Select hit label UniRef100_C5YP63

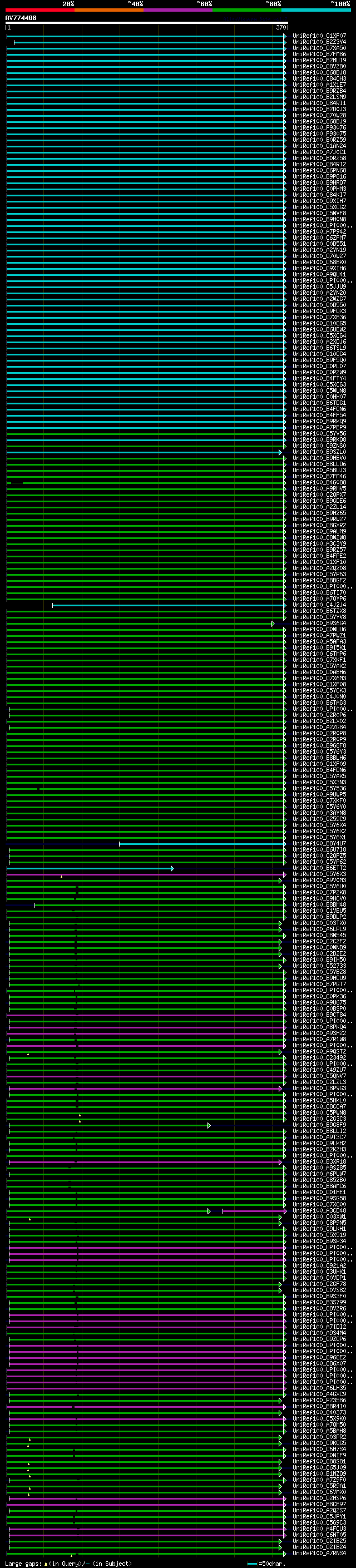pos(319,575)
